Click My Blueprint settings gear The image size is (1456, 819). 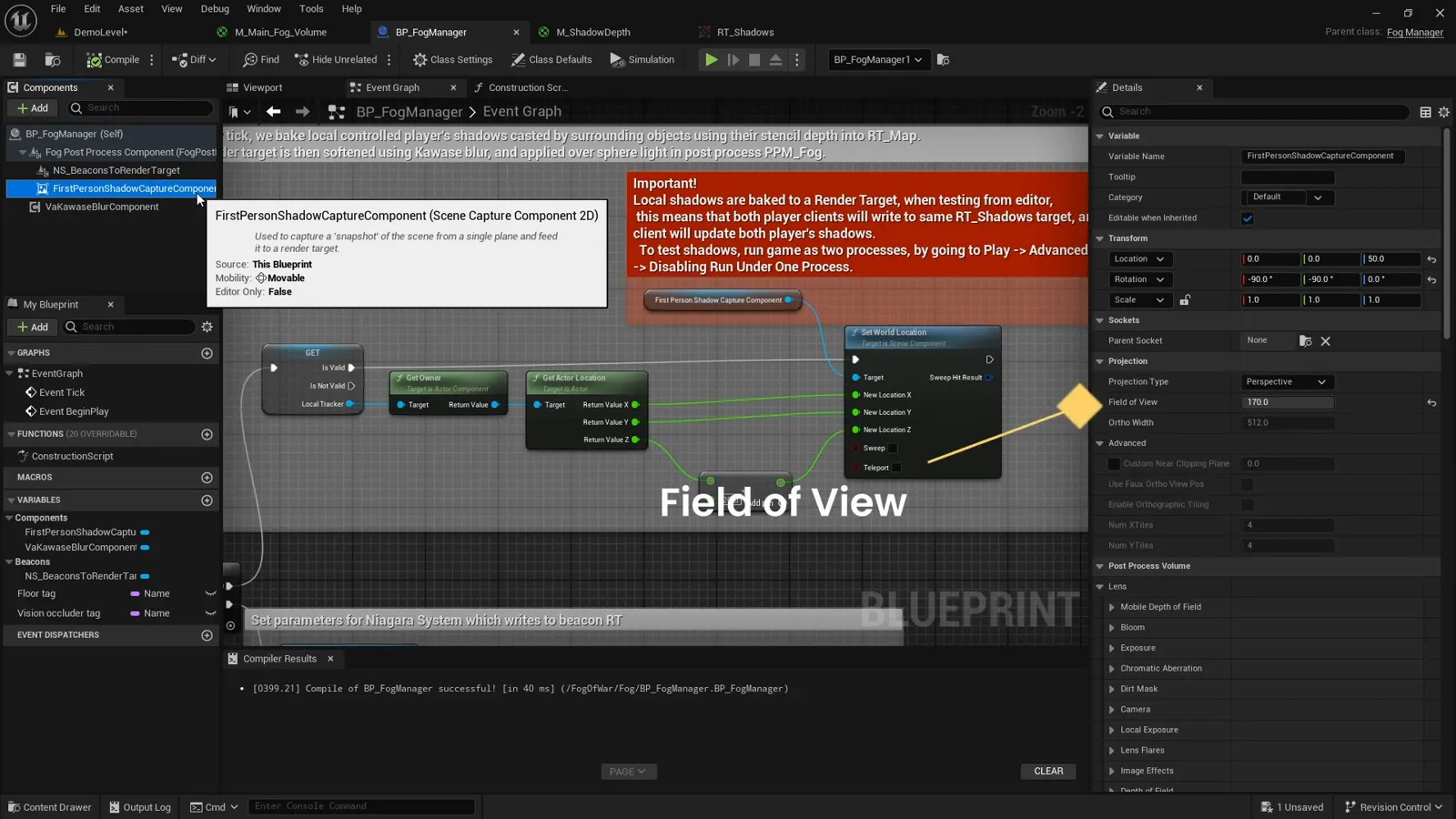pyautogui.click(x=207, y=327)
